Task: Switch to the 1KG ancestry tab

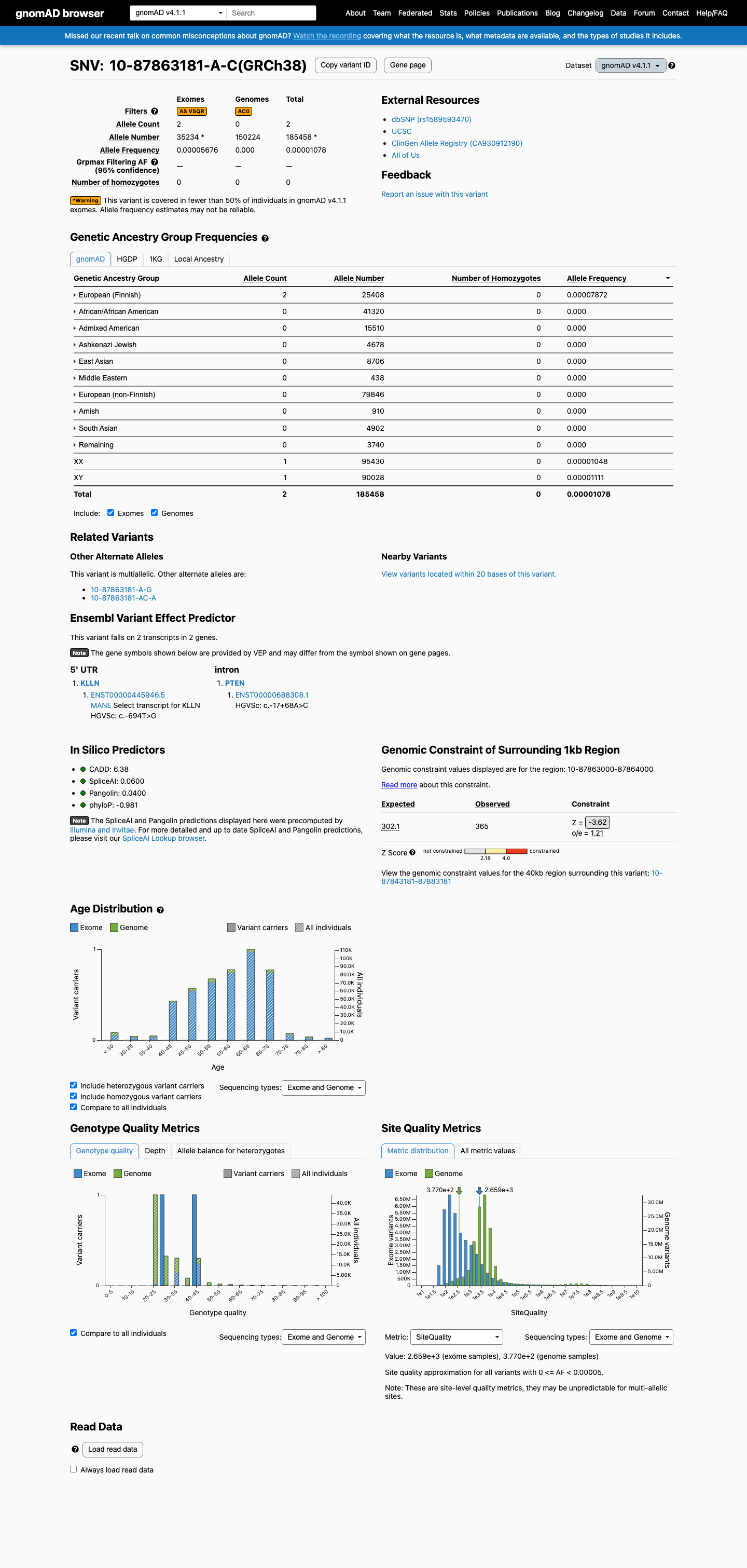Action: [156, 260]
